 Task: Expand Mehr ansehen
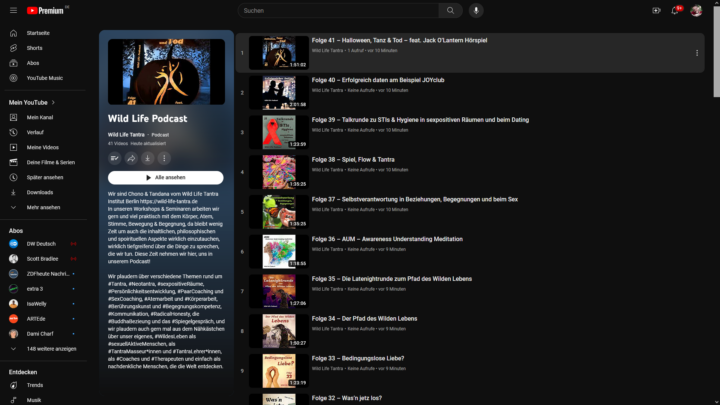(x=45, y=208)
